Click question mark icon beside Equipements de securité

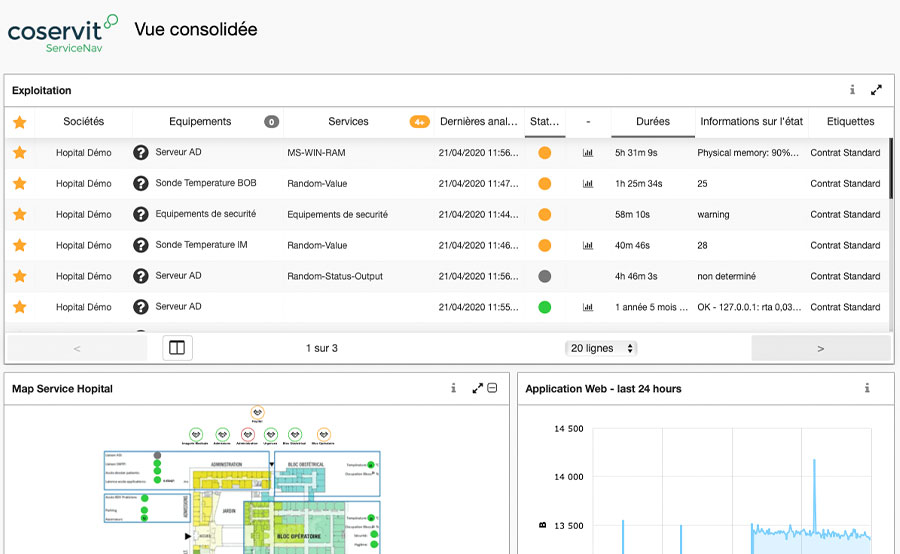point(141,214)
